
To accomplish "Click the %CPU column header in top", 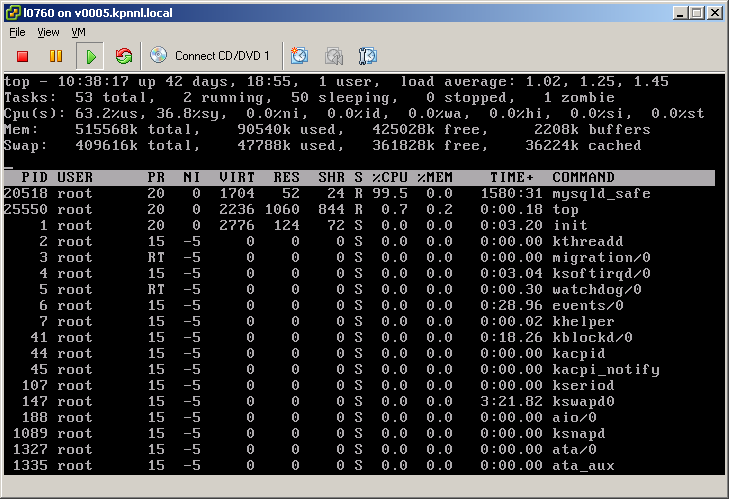I will 390,177.
